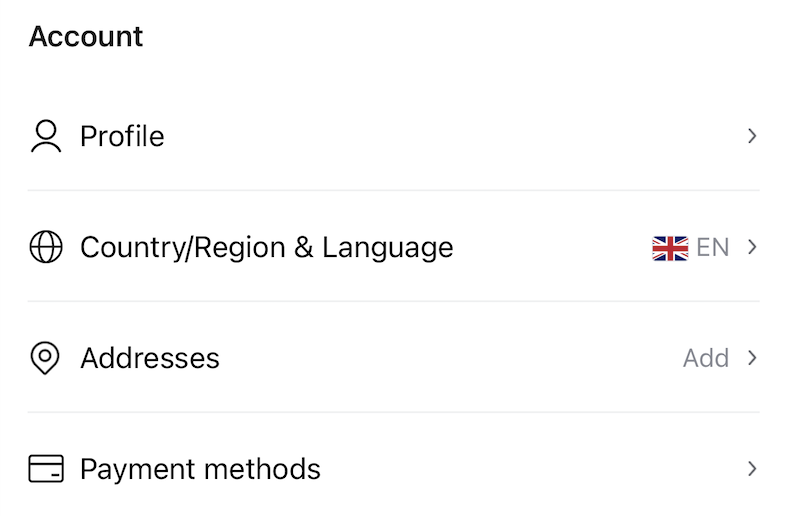This screenshot has height=516, width=786.
Task: Click the ampersand in the region row label
Action: pos(304,247)
